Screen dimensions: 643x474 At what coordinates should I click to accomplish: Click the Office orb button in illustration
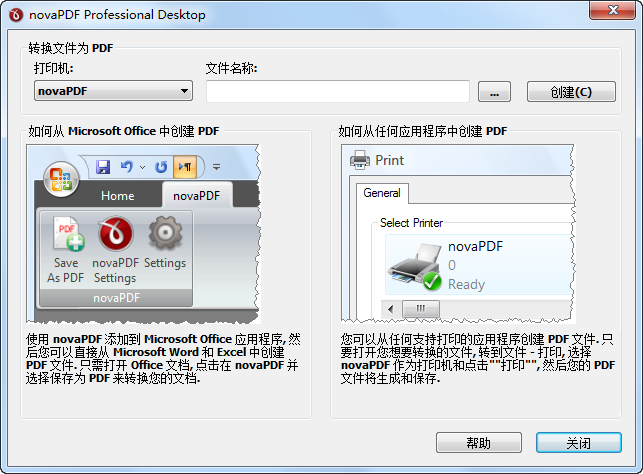pos(62,180)
